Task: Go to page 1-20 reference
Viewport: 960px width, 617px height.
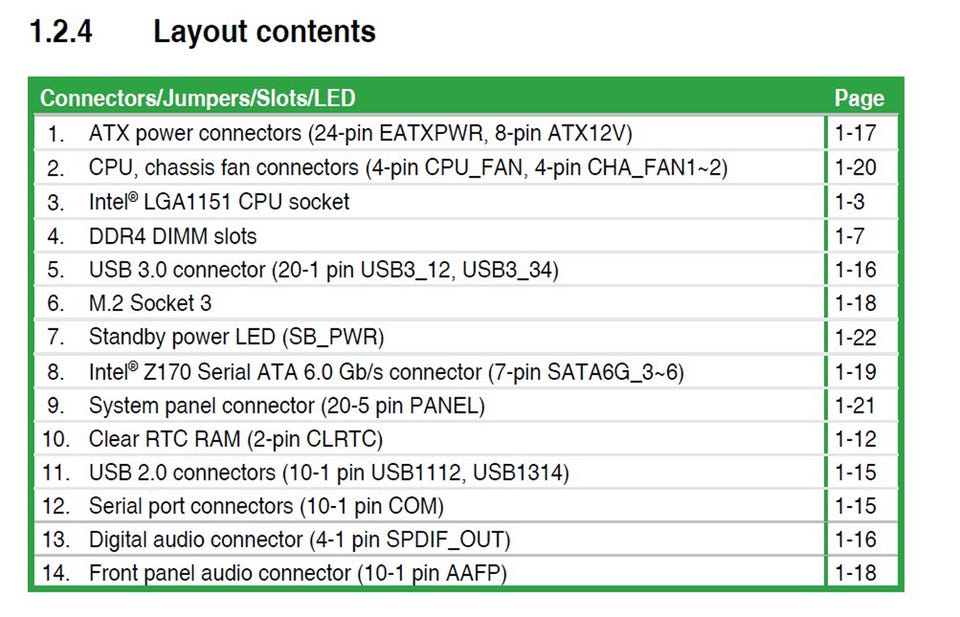Action: (855, 167)
